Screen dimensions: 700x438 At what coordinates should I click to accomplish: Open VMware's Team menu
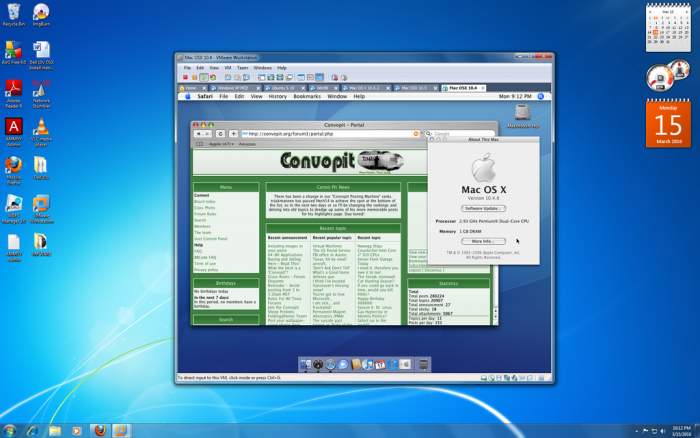[242, 68]
